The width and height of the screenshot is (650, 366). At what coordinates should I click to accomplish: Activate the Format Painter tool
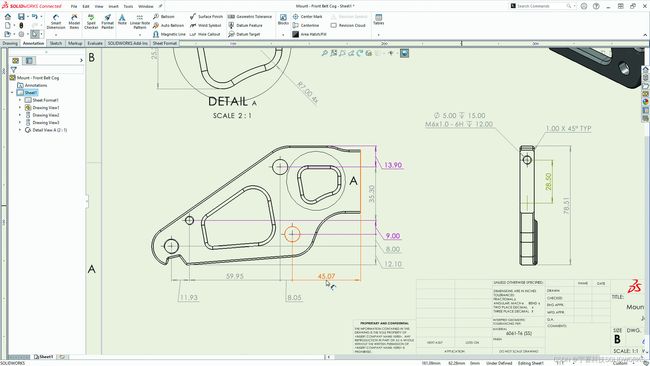(107, 22)
